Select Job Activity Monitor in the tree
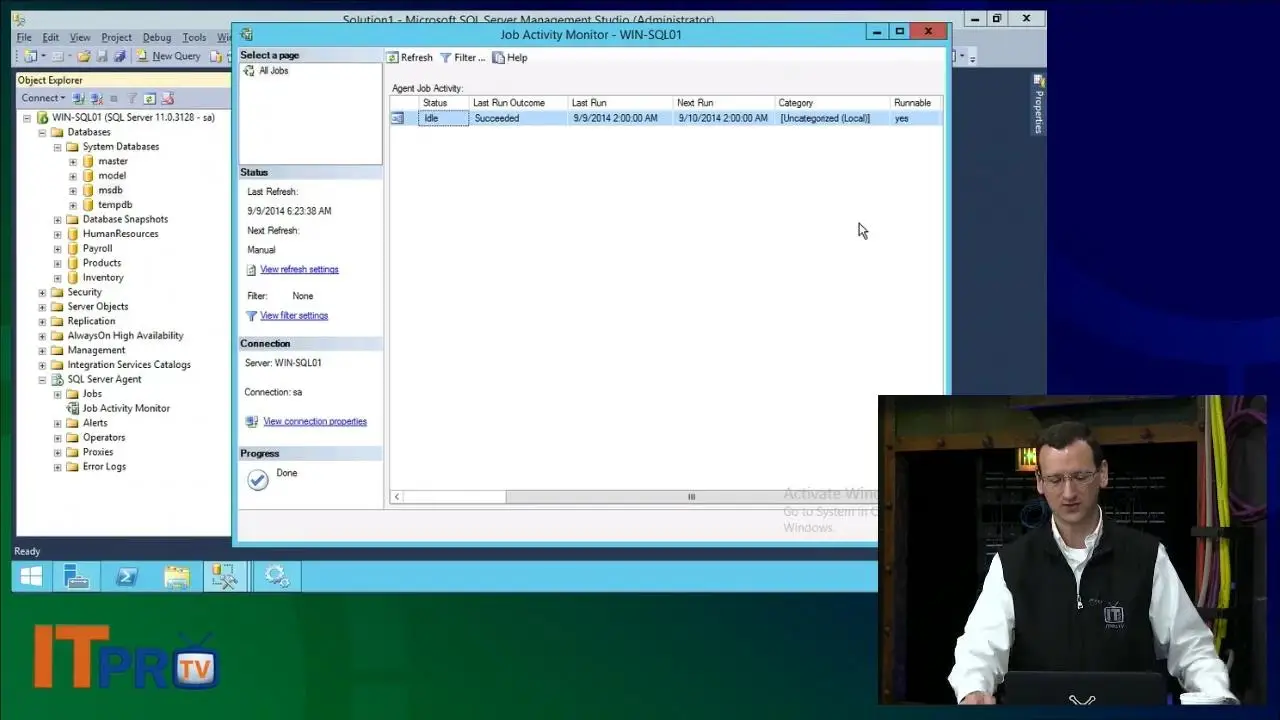Viewport: 1280px width, 720px height. pyautogui.click(x=126, y=409)
